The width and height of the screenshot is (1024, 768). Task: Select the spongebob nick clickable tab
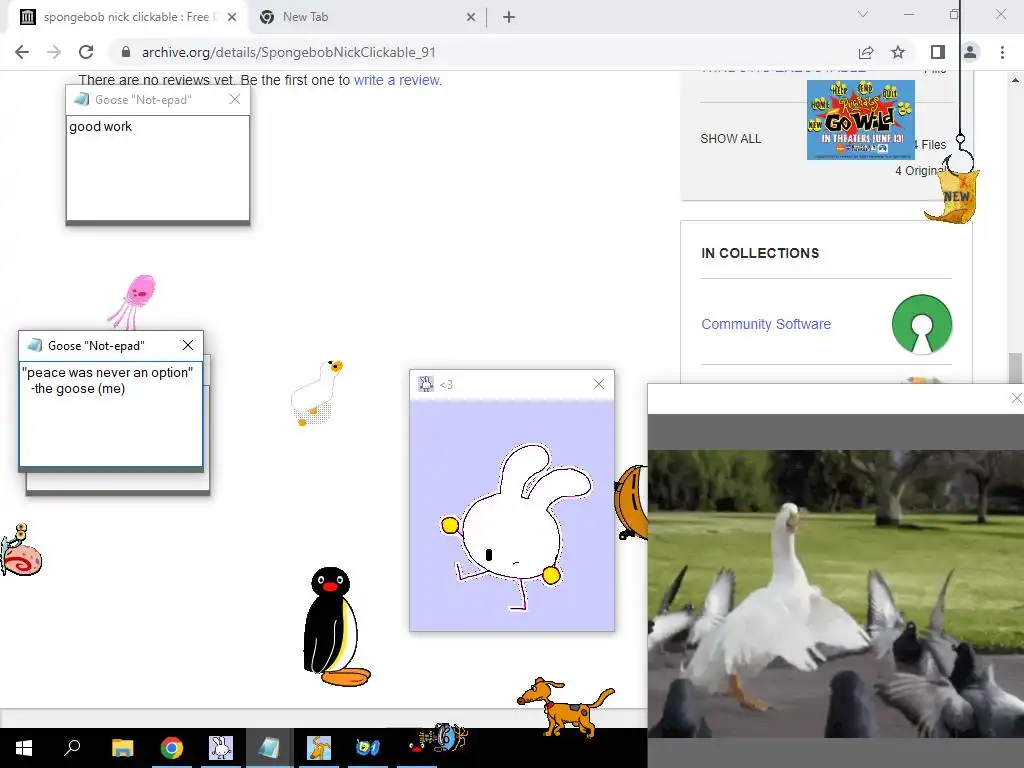(x=126, y=17)
